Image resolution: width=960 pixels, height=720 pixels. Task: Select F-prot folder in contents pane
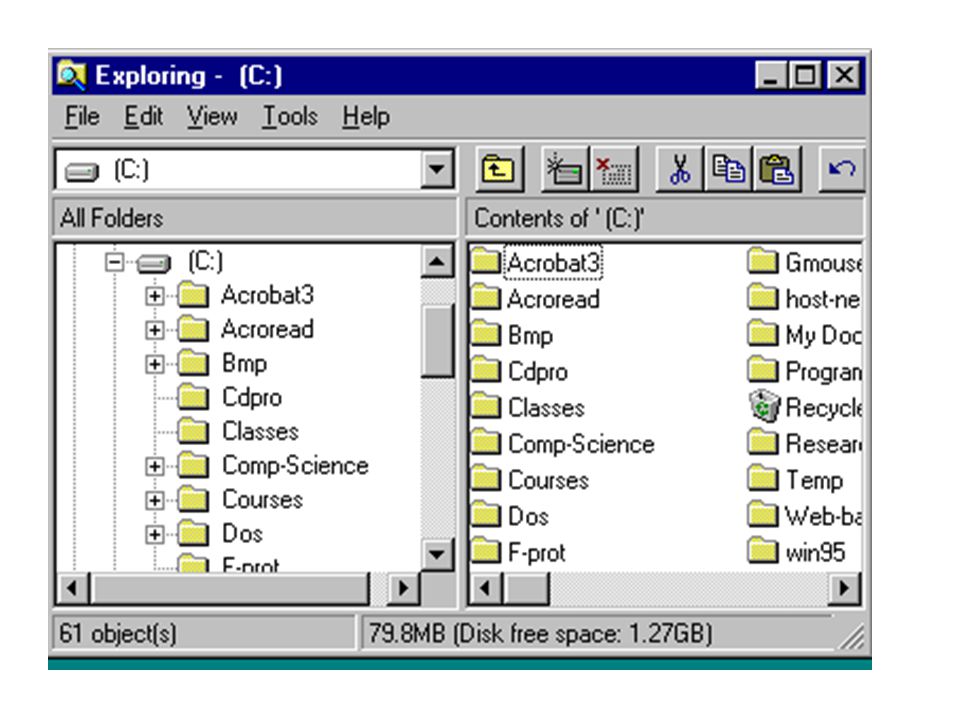(518, 552)
